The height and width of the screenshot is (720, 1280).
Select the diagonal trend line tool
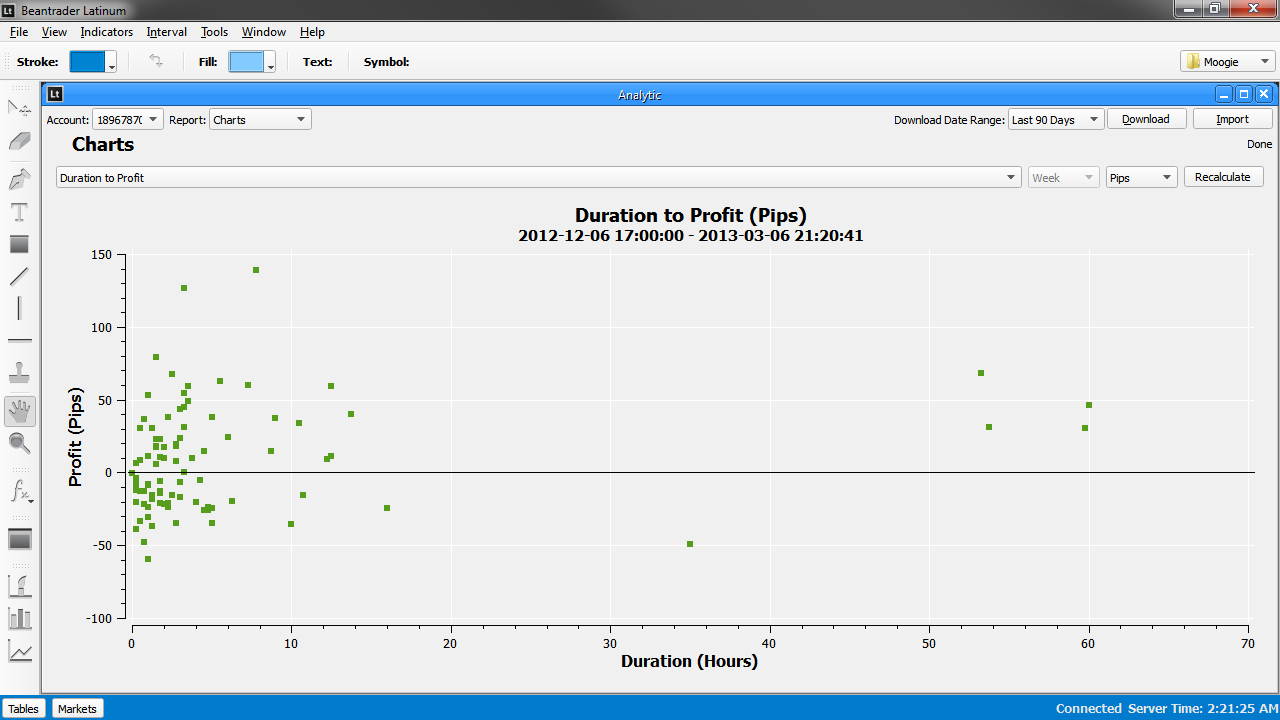click(20, 276)
